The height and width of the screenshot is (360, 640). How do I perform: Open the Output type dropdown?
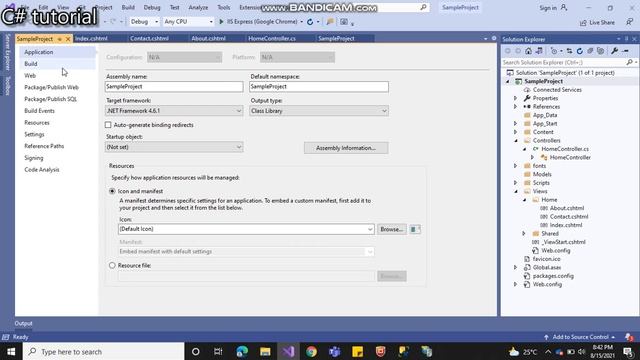pos(319,111)
